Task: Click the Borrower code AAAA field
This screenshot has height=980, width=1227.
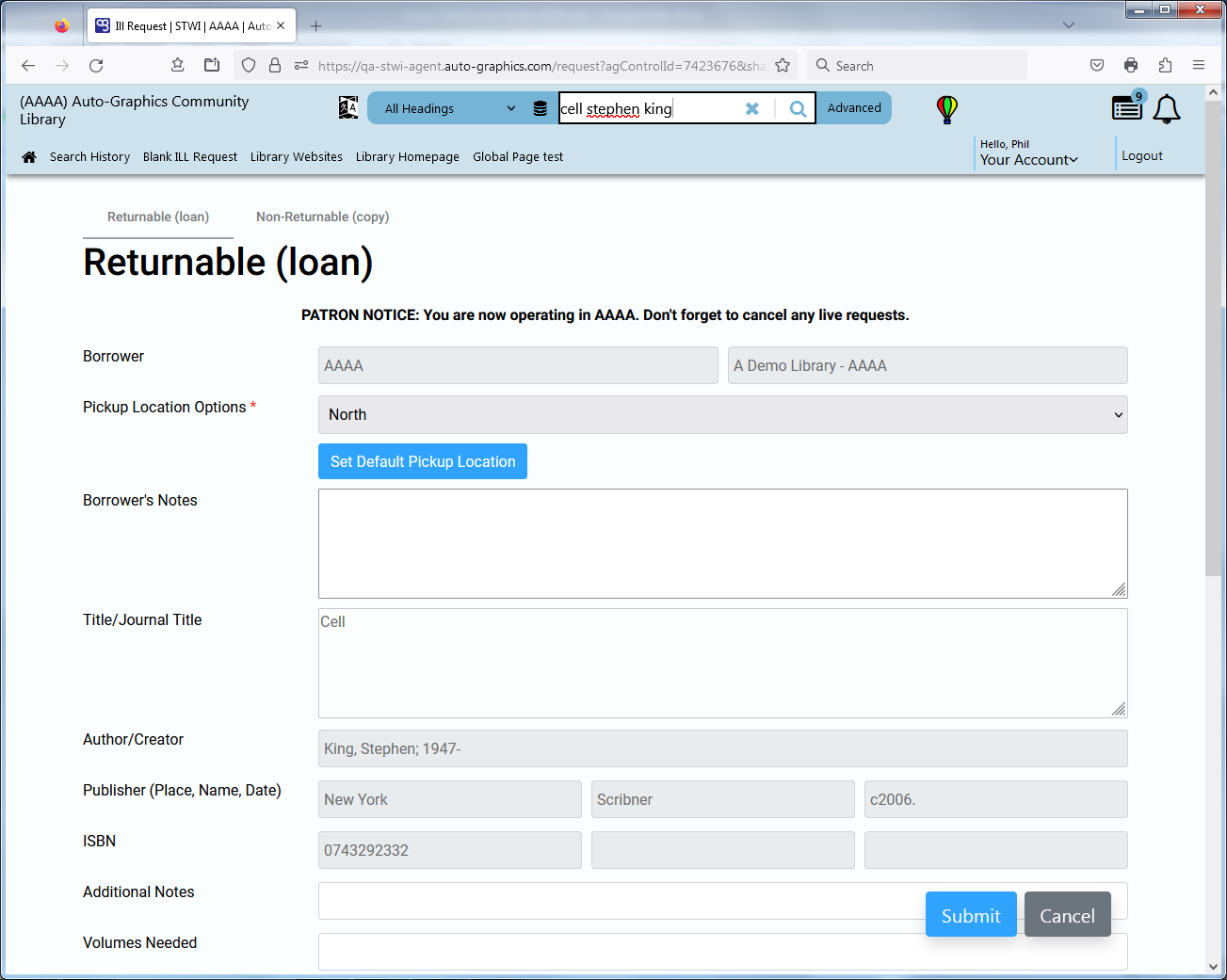Action: pos(518,365)
